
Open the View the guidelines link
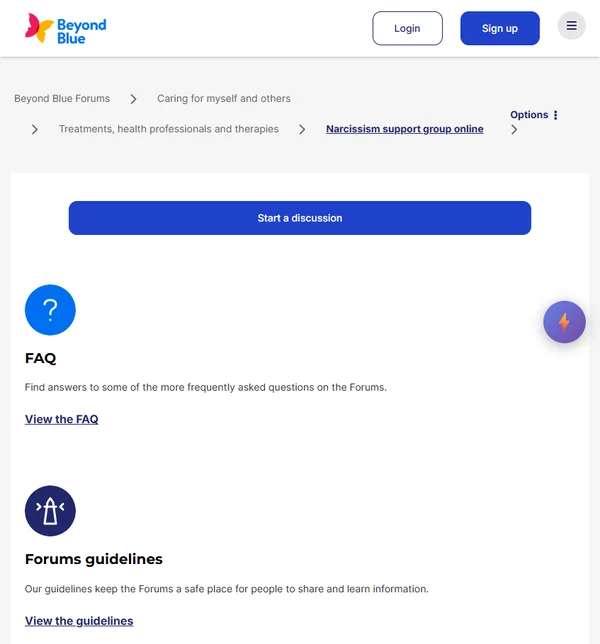79,621
